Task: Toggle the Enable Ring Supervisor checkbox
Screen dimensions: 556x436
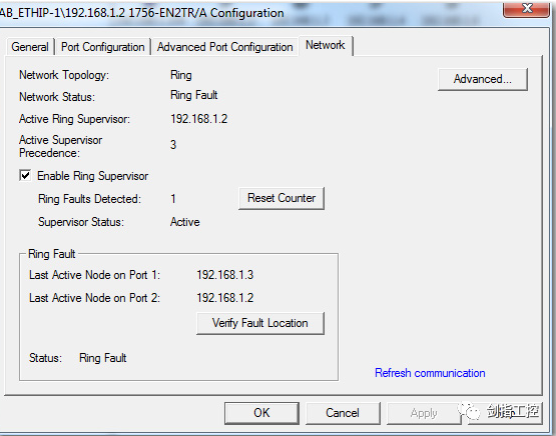Action: coord(25,175)
